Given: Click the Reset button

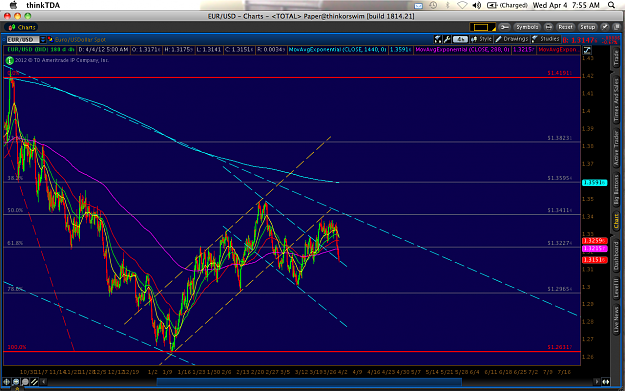Looking at the screenshot, I should click(x=565, y=27).
